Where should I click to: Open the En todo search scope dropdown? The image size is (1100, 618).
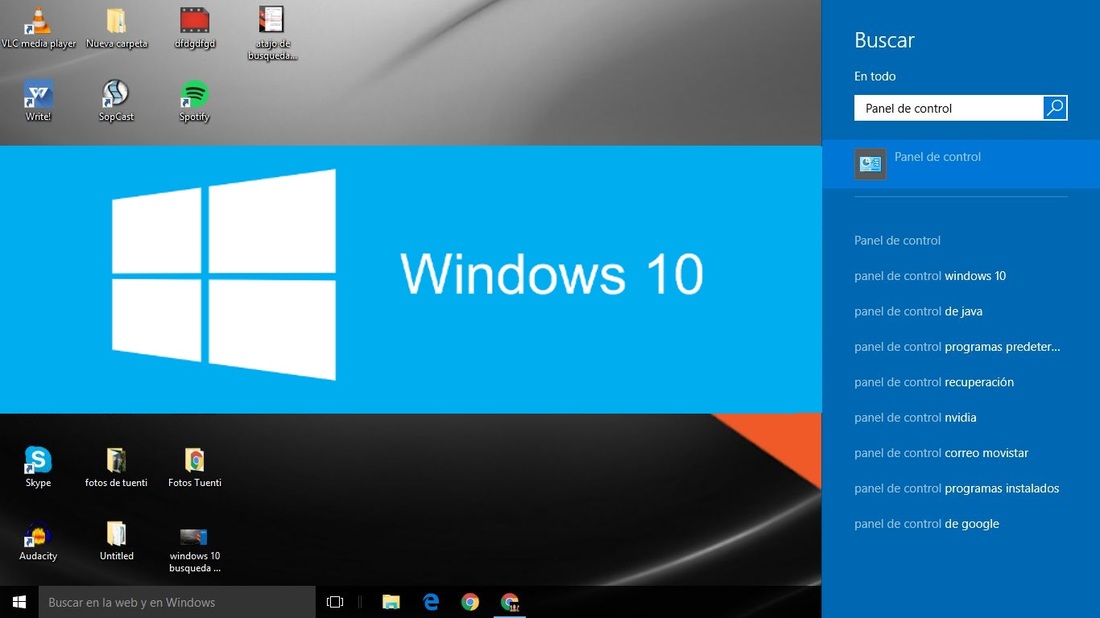point(875,76)
